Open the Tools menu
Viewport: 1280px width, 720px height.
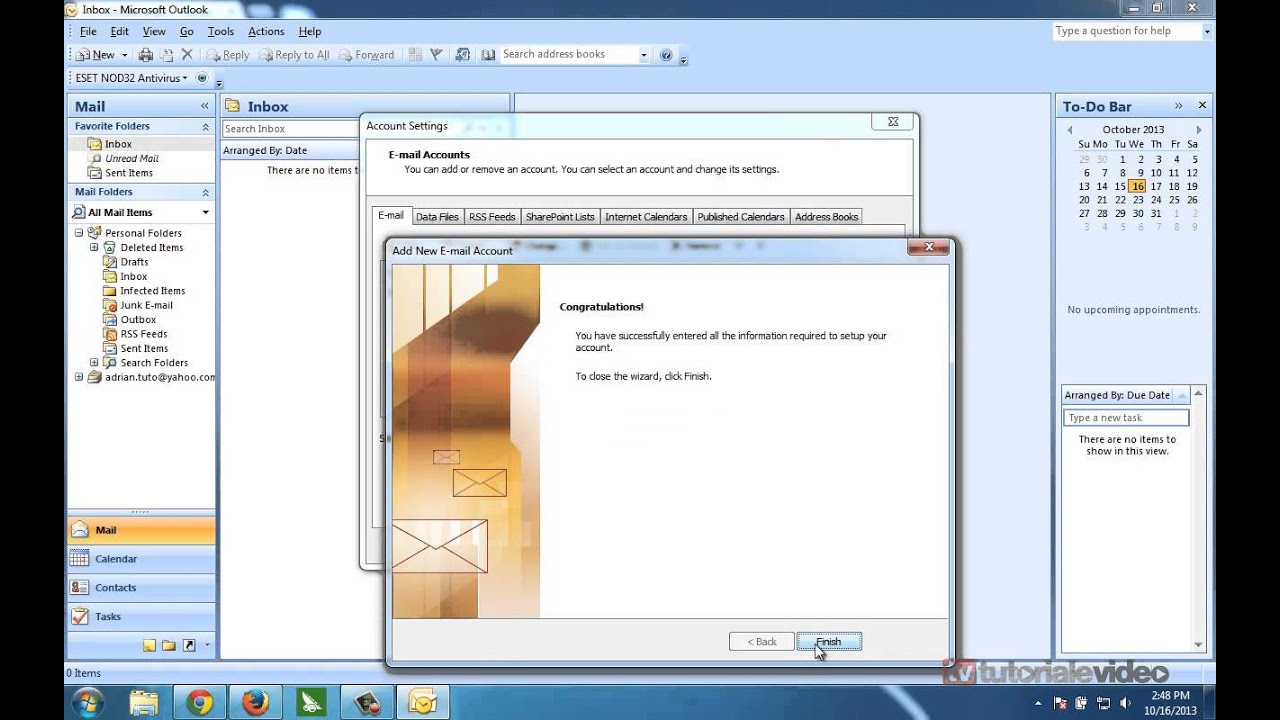[220, 32]
